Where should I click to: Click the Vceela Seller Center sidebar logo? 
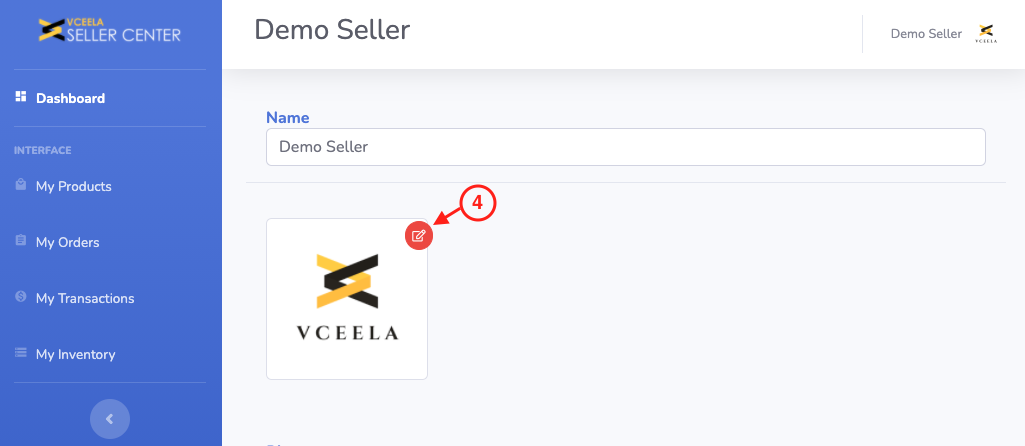110,31
